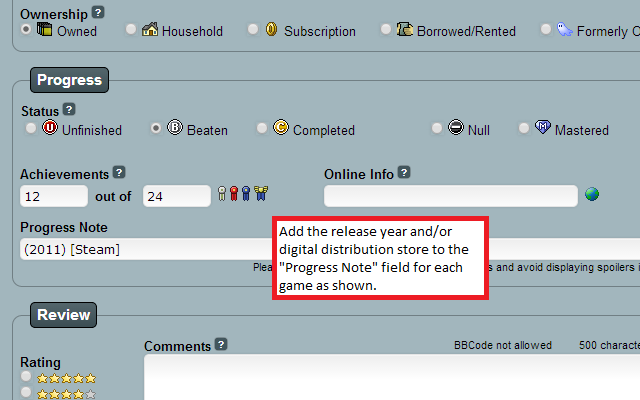This screenshot has height=400, width=640.
Task: Choose the five-star rating radio button
Action: (26, 376)
